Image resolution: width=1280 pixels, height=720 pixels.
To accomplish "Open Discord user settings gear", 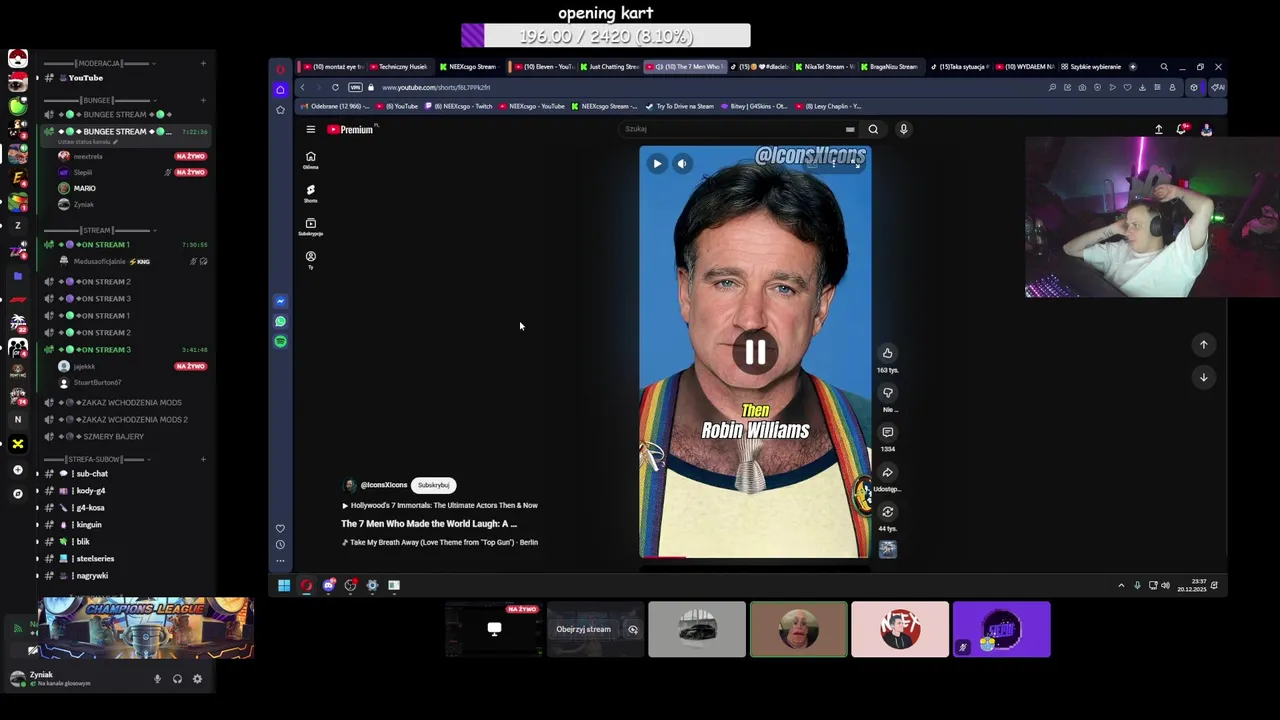I will pos(197,679).
